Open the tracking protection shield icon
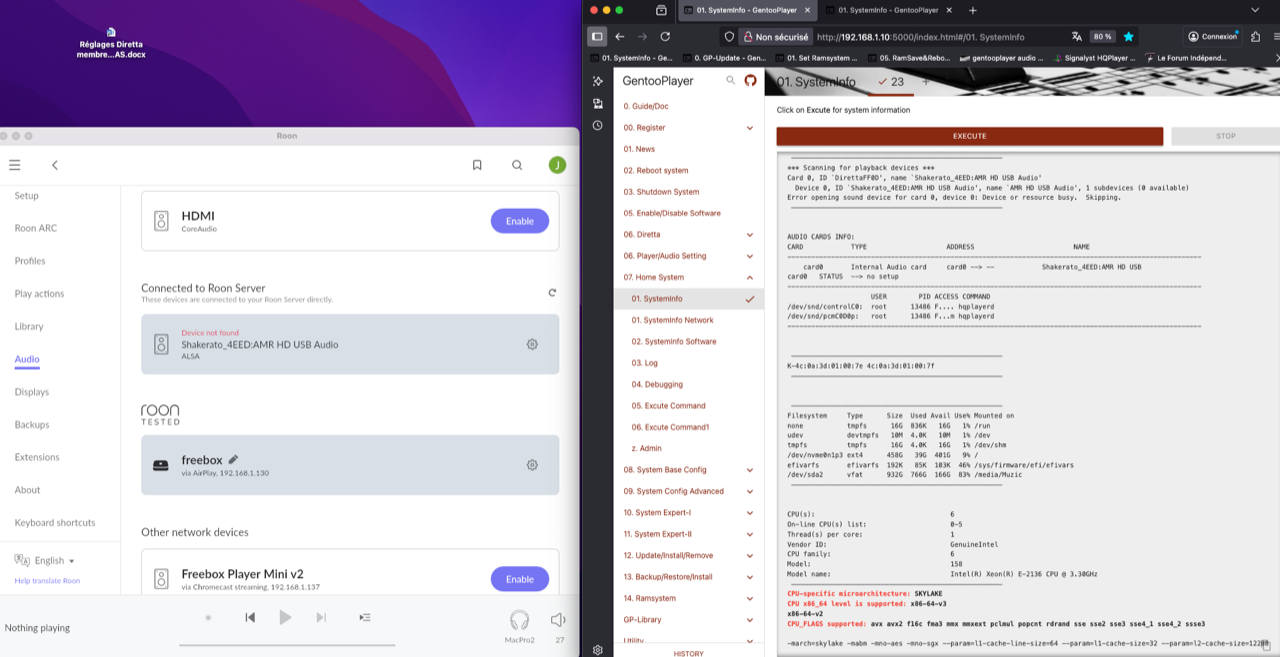This screenshot has width=1280, height=657. [728, 37]
